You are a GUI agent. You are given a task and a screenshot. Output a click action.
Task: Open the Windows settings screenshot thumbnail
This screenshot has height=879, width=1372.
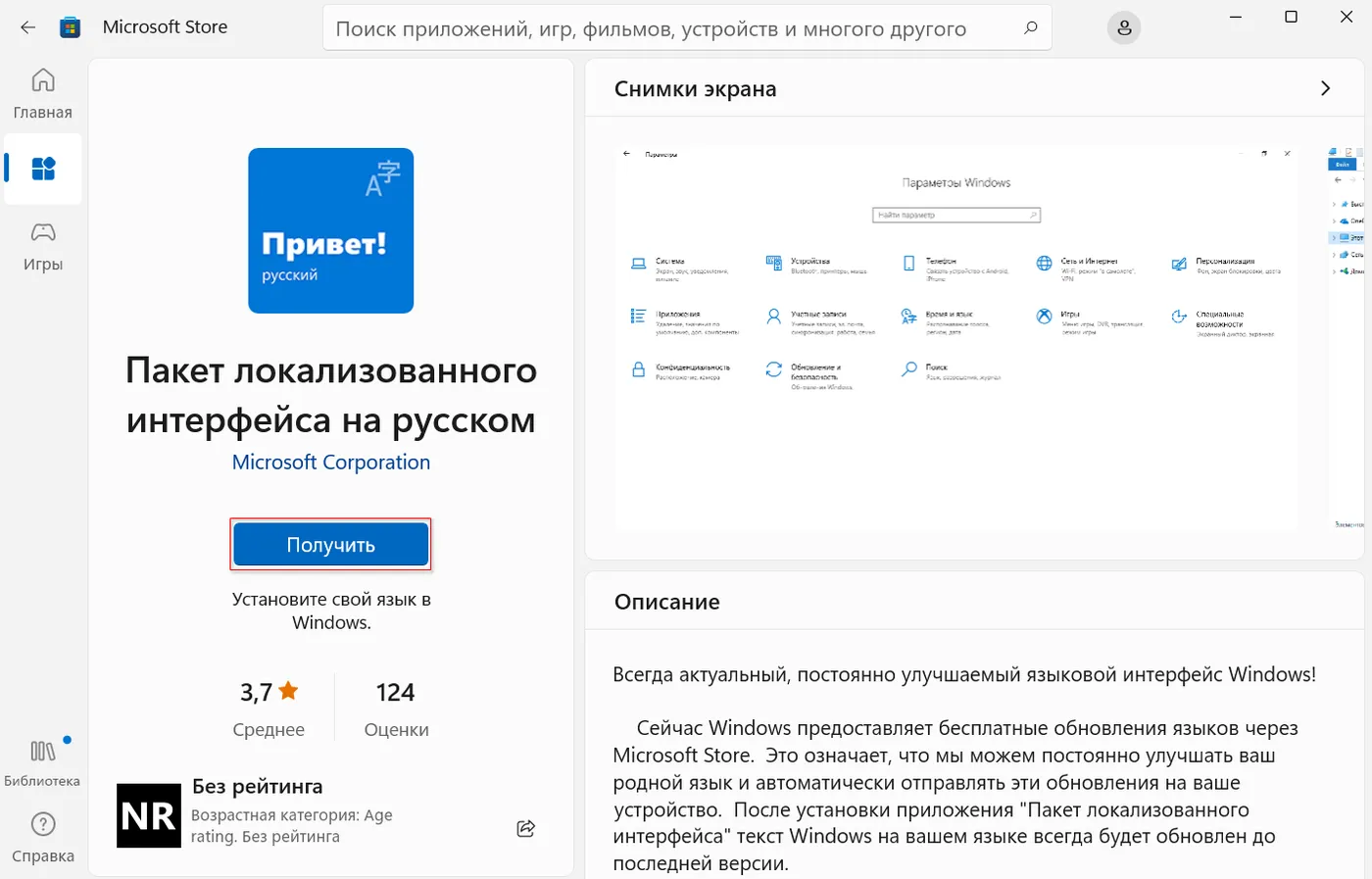955,338
